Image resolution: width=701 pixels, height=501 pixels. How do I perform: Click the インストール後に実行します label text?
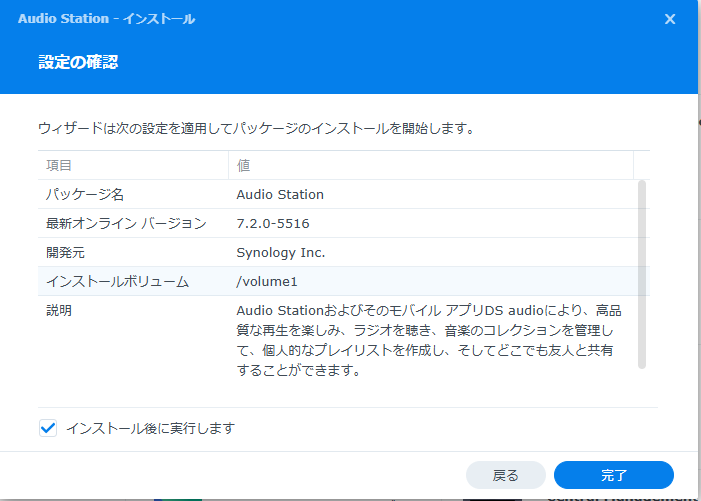click(150, 428)
